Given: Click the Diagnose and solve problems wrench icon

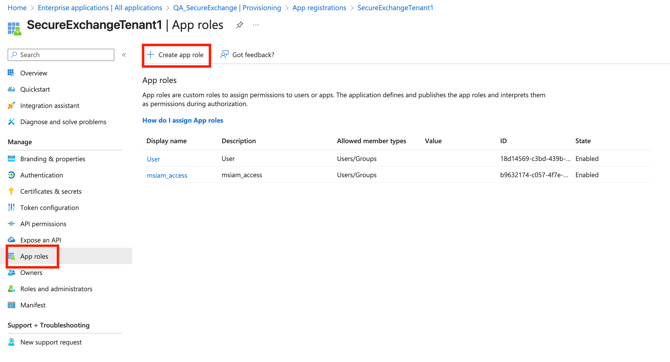Looking at the screenshot, I should point(11,122).
